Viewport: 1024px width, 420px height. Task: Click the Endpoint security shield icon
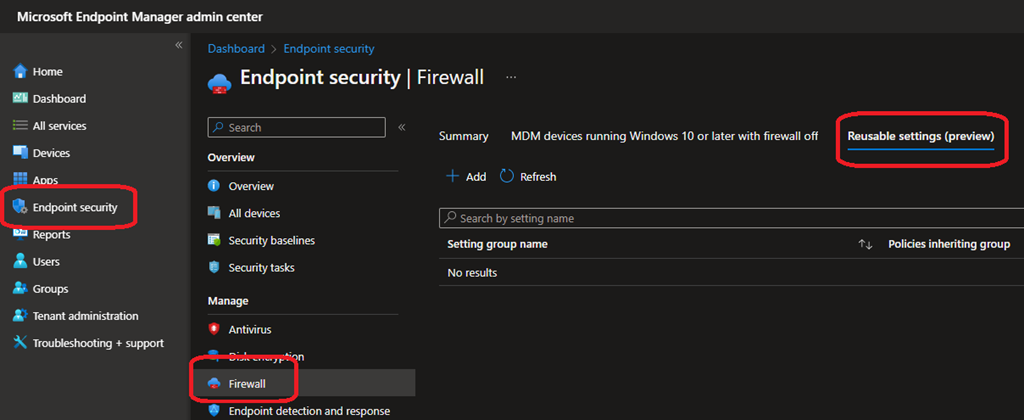[20, 207]
